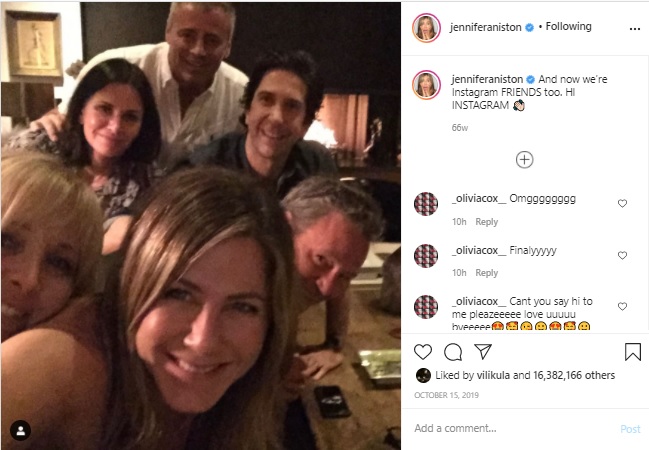
Task: Click the Following button in the header
Action: click(x=568, y=26)
